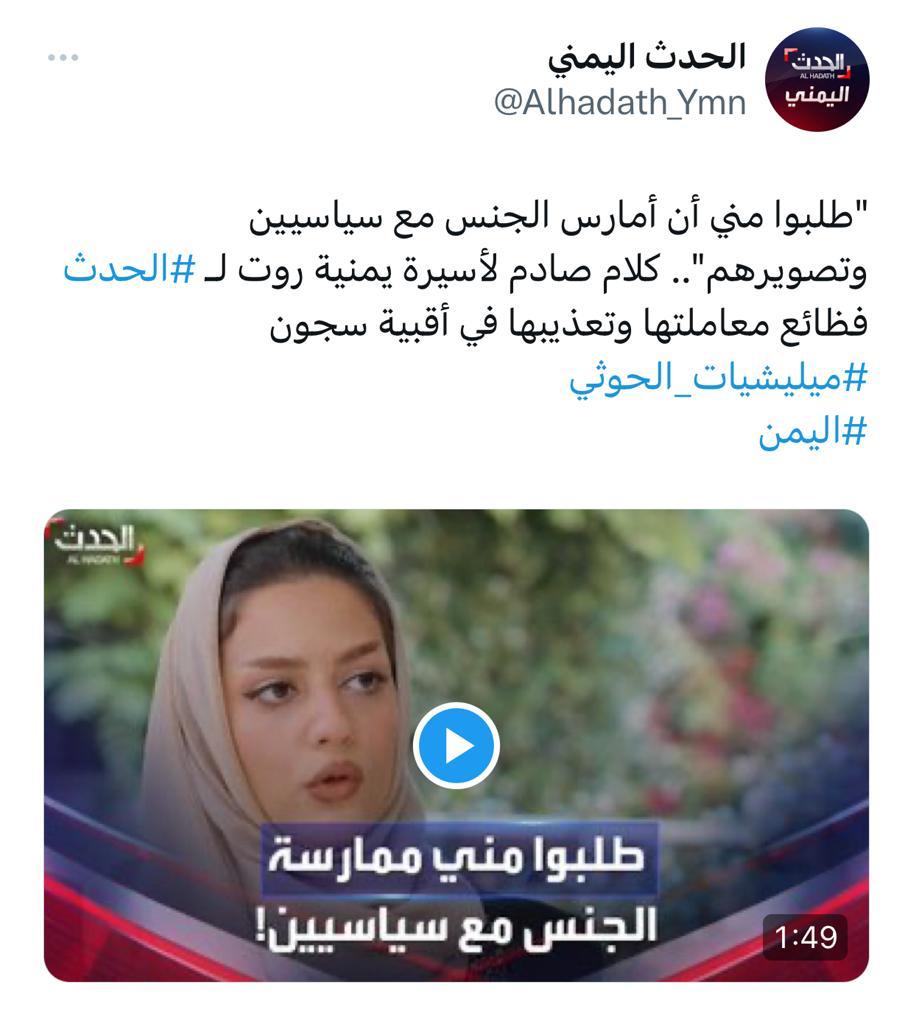This screenshot has width=914, height=1024.
Task: Click the video caption طلبوا مني ممارسة
Action: 456,857
